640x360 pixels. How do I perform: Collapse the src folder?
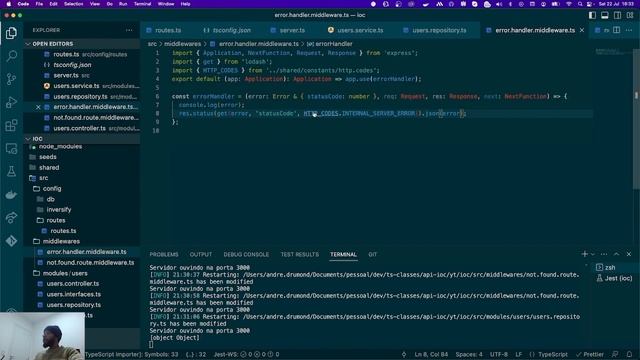click(44, 178)
